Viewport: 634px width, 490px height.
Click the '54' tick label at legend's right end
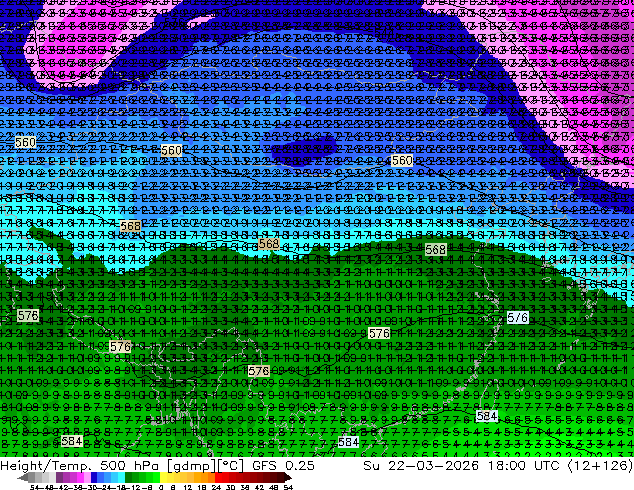pos(288,487)
